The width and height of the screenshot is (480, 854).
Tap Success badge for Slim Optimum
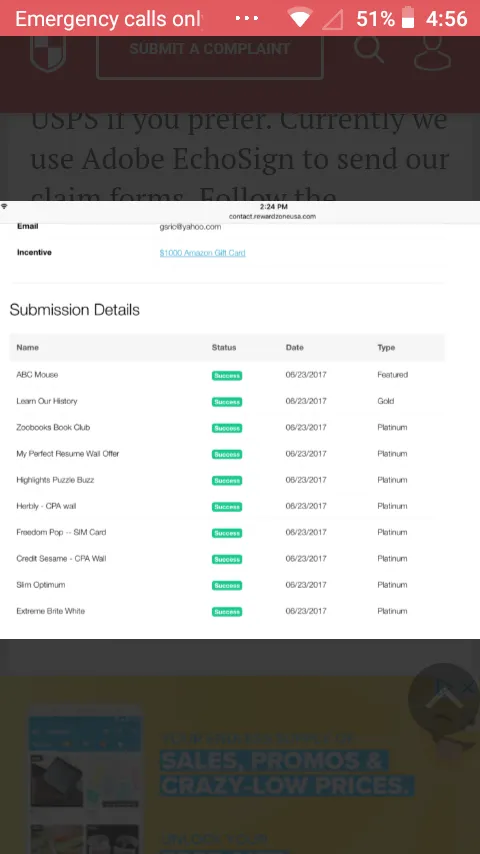[x=227, y=585]
